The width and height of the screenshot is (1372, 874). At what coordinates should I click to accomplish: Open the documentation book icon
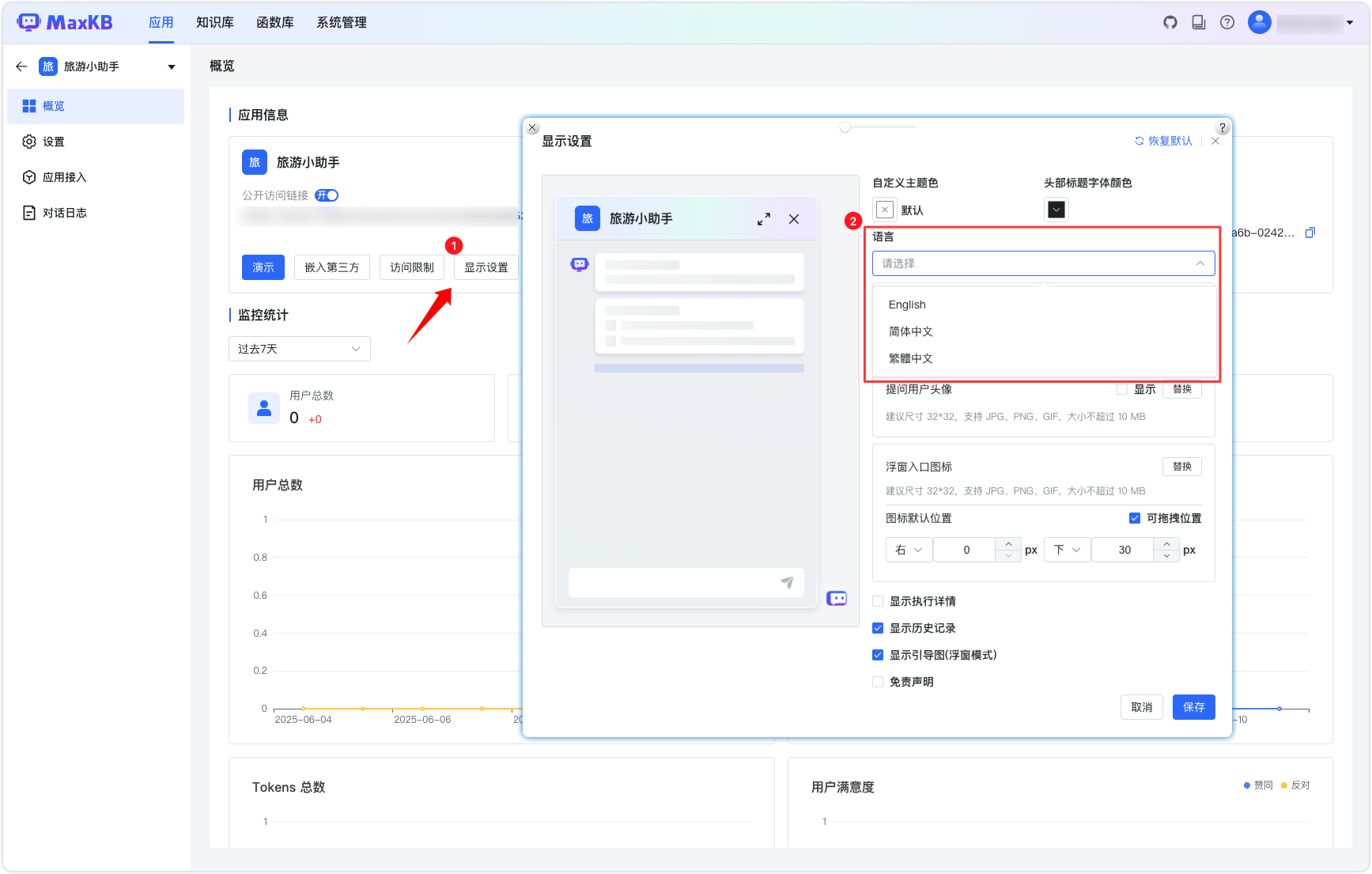coord(1199,22)
